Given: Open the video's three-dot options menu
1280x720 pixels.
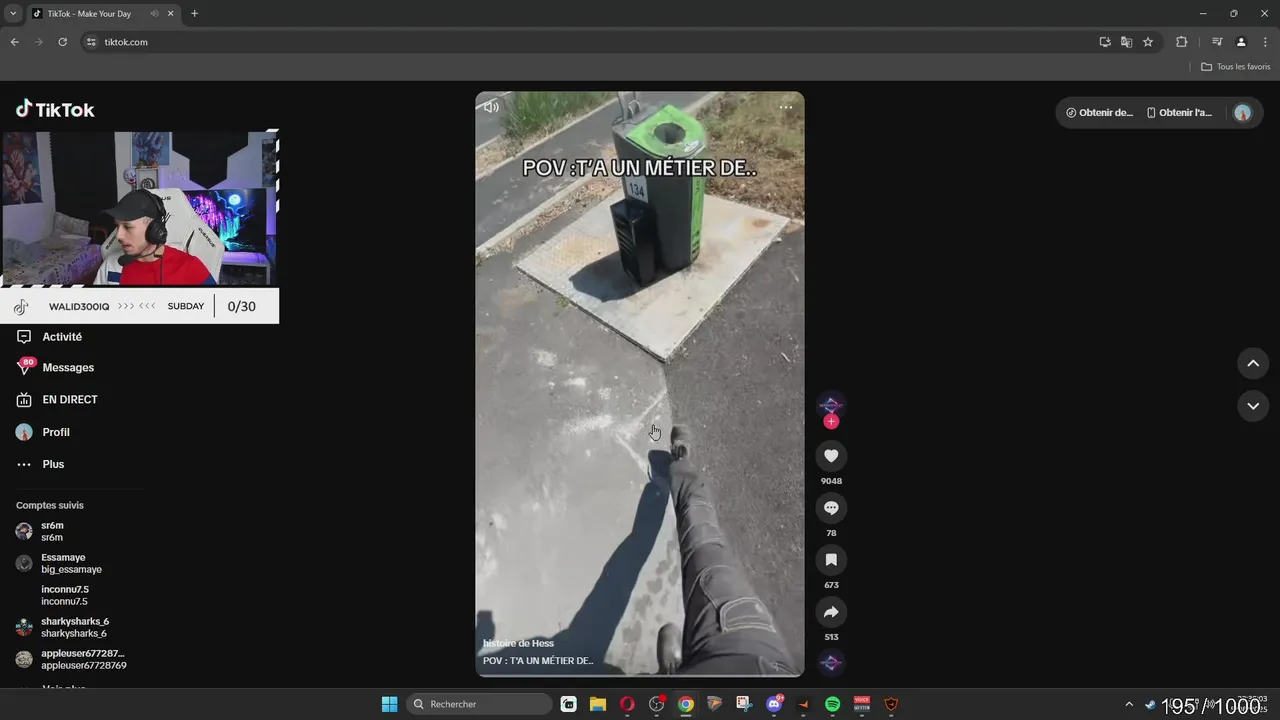Looking at the screenshot, I should point(786,107).
